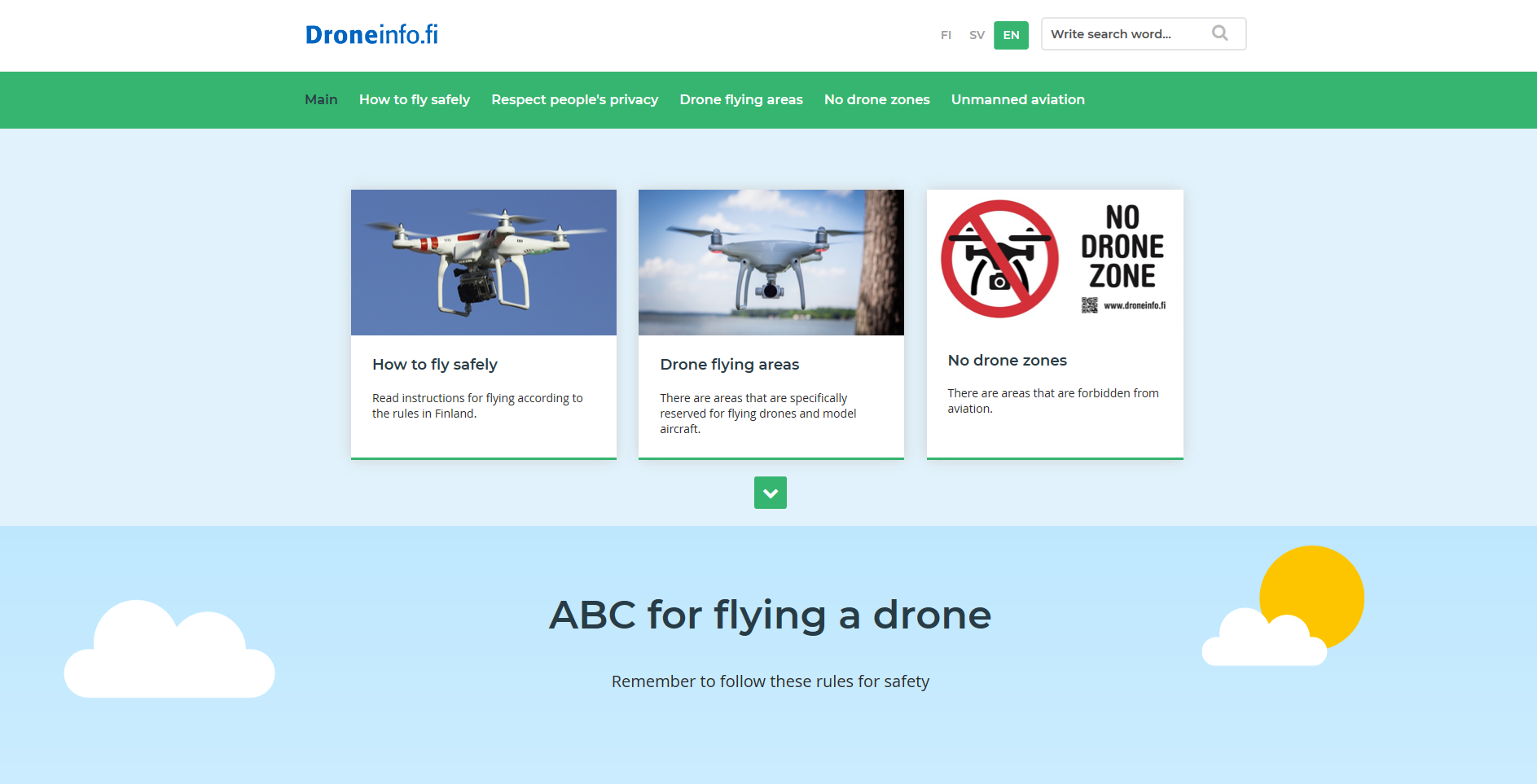Open No drone zones in navigation bar
The image size is (1537, 784).
point(877,99)
